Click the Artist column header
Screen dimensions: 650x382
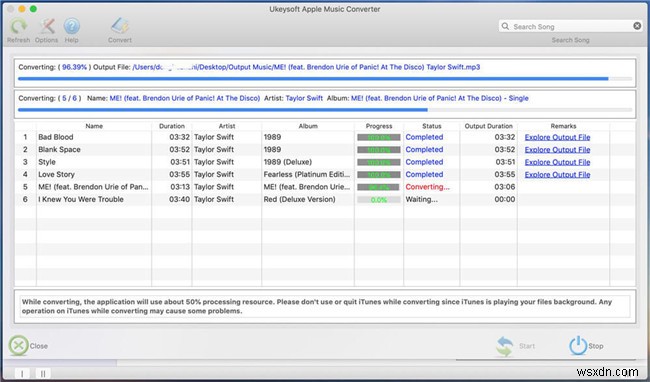tap(227, 126)
